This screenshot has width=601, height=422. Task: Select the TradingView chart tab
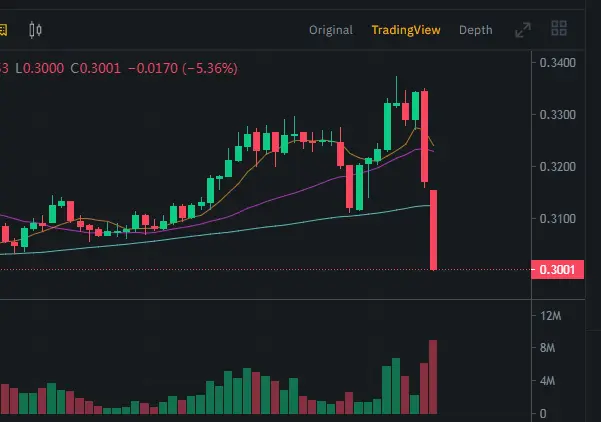[x=406, y=30]
